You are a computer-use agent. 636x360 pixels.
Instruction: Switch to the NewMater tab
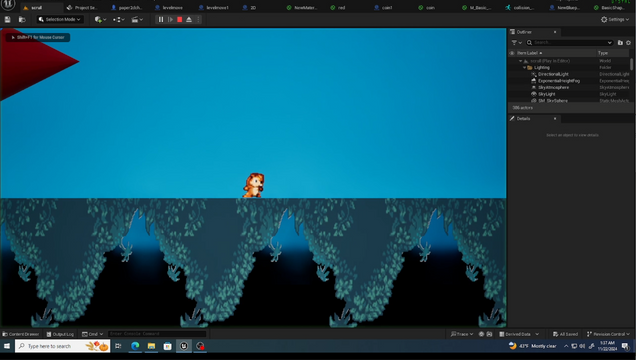tap(302, 8)
